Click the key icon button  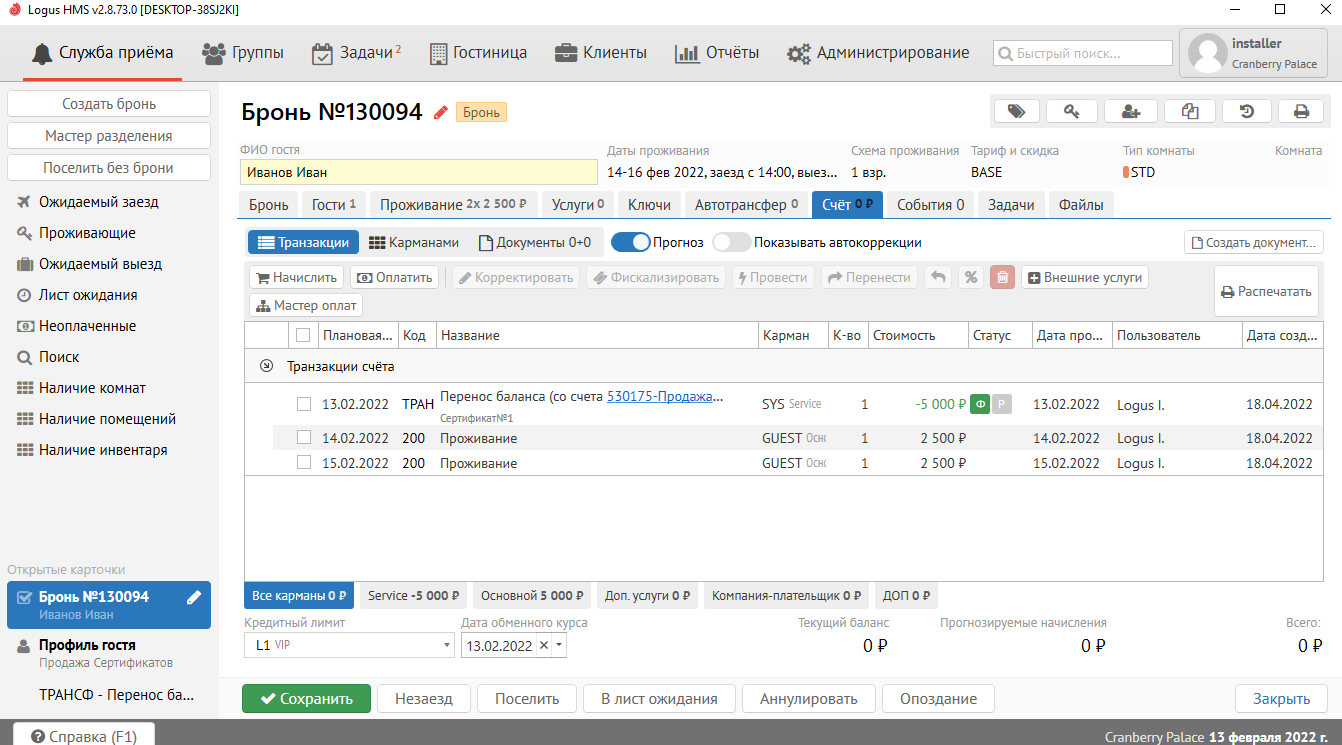1072,112
